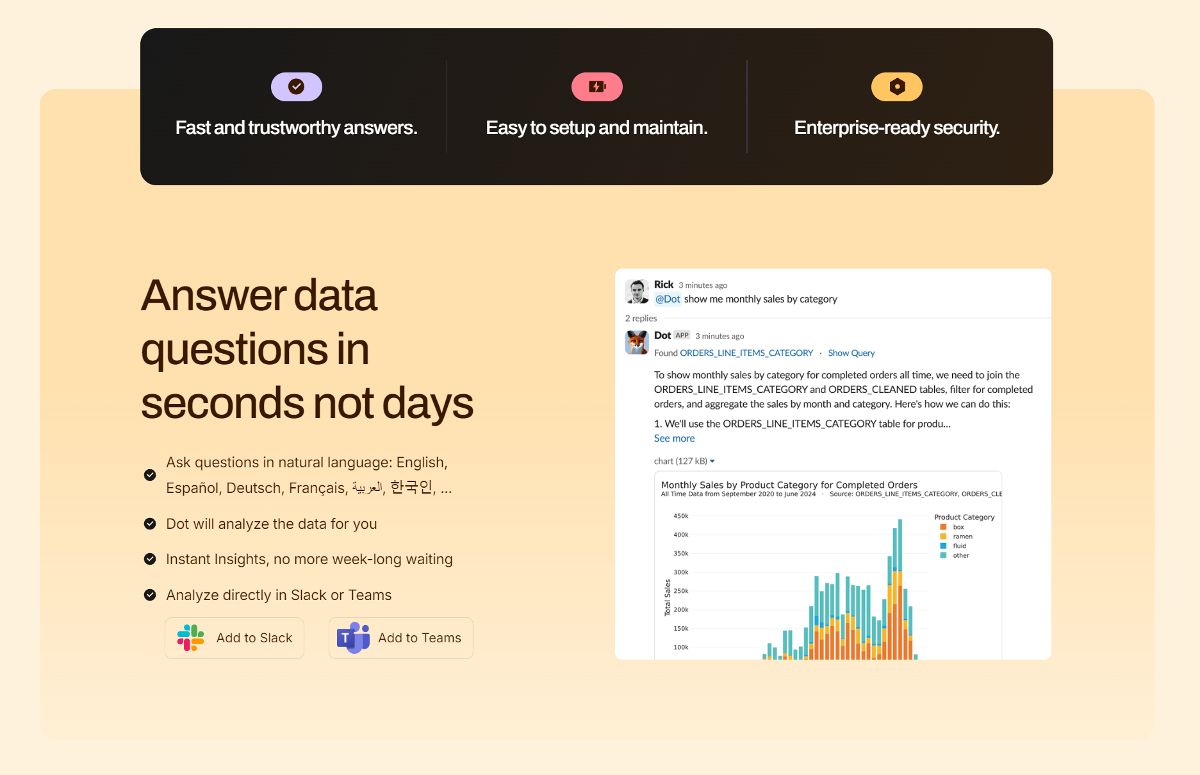This screenshot has height=775, width=1200.
Task: Open the ORDERS_LINE_ITEMS_CATEGORY link
Action: [745, 353]
